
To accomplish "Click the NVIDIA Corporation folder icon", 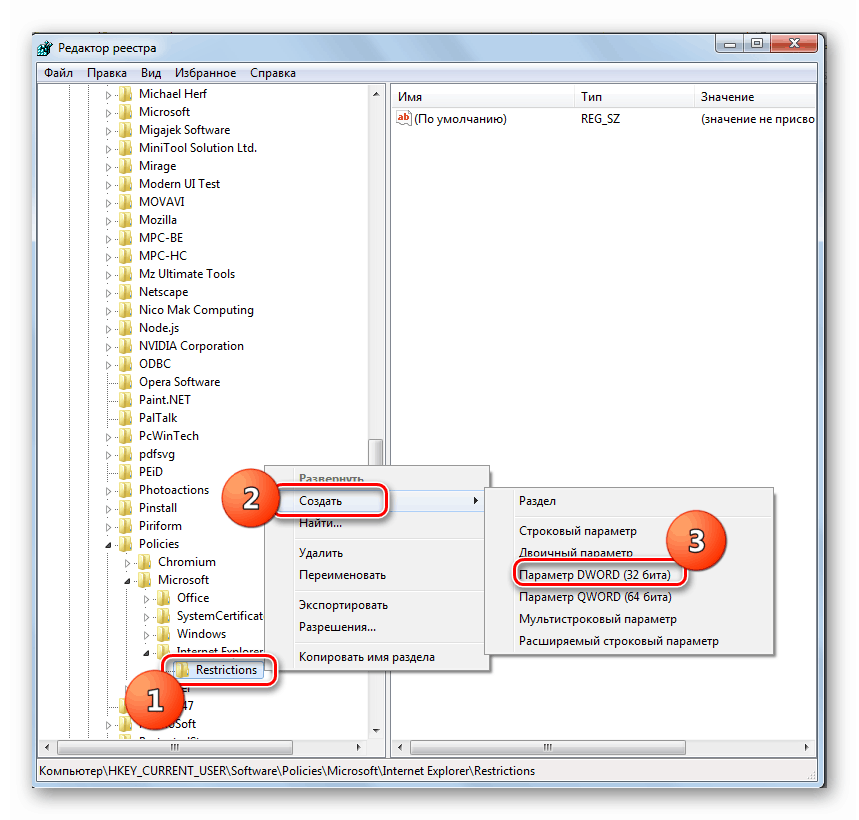I will coord(126,346).
